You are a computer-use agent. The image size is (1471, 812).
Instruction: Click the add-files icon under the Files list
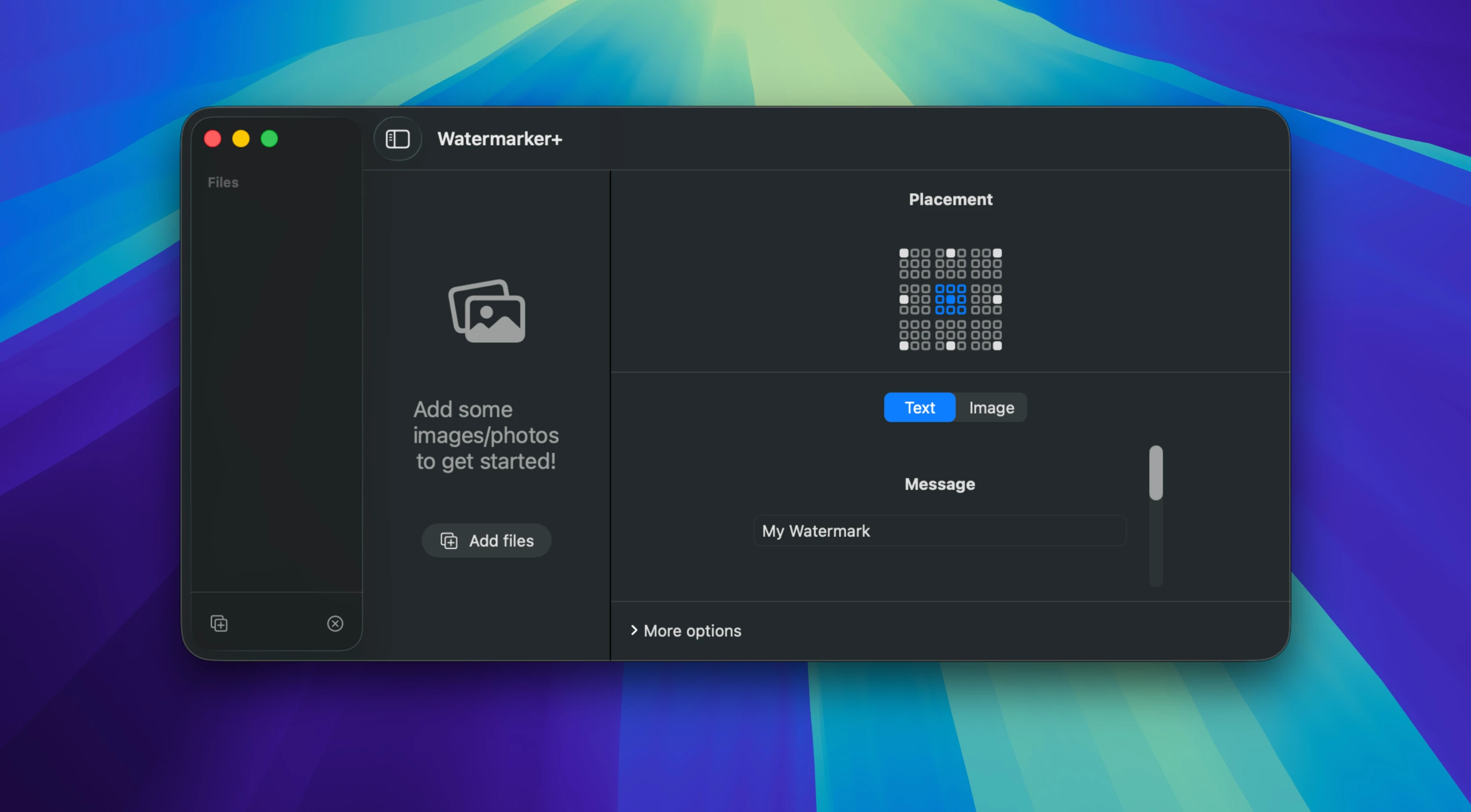[x=219, y=623]
